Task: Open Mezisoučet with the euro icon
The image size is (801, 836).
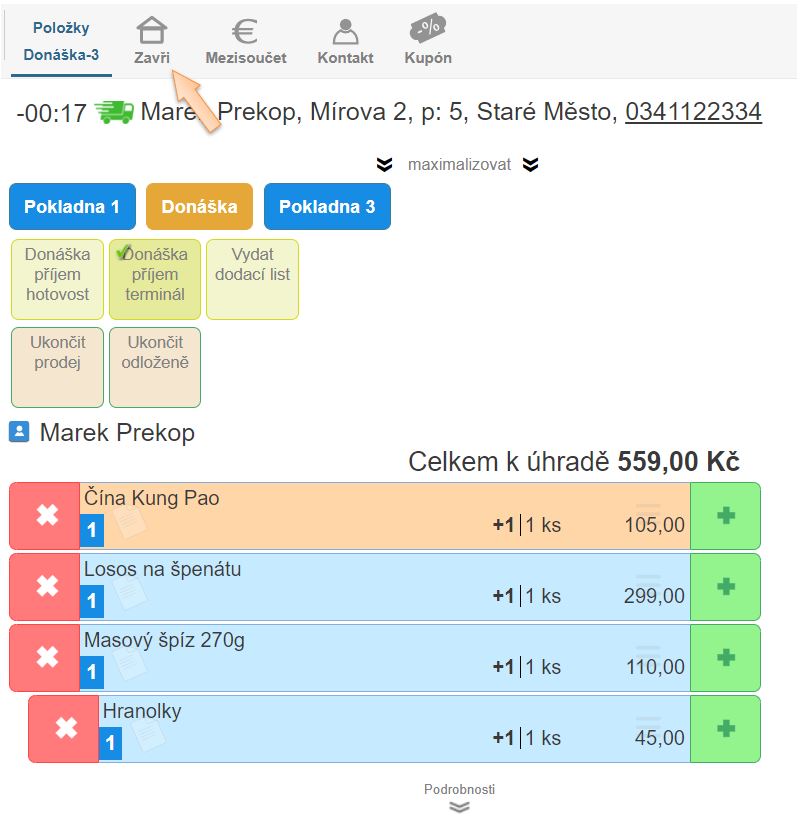Action: [245, 31]
